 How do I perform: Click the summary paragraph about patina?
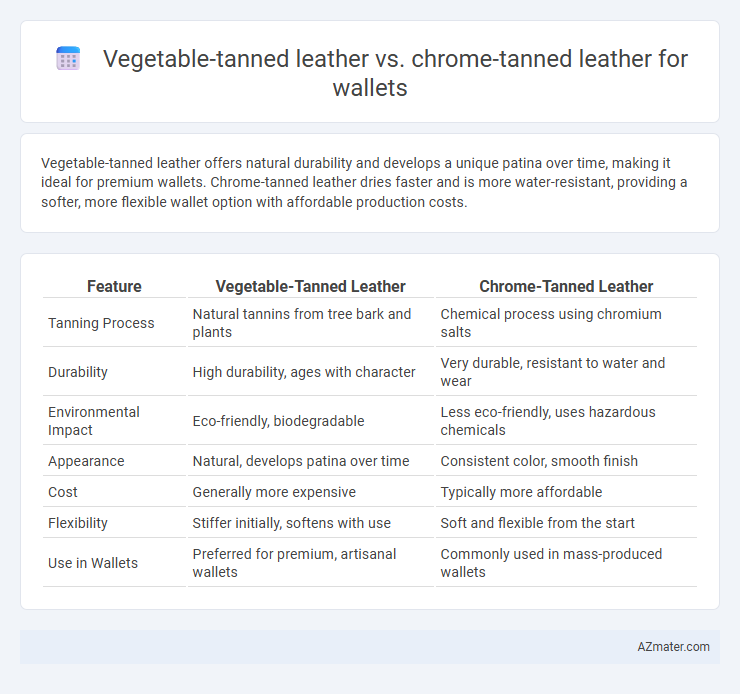[x=364, y=183]
